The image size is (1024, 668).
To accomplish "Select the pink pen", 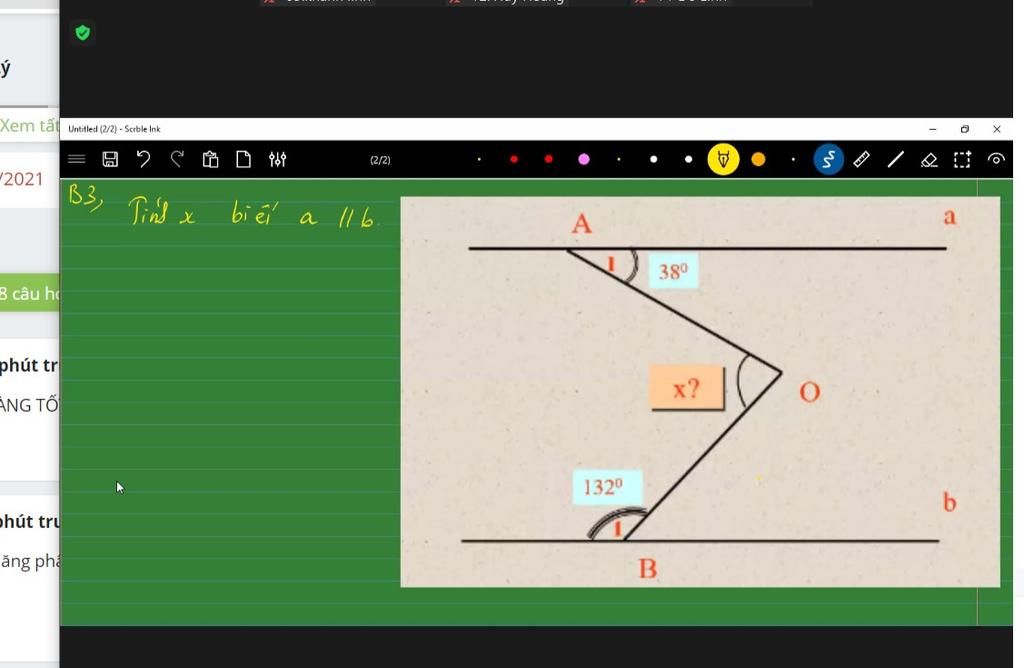I will point(584,159).
